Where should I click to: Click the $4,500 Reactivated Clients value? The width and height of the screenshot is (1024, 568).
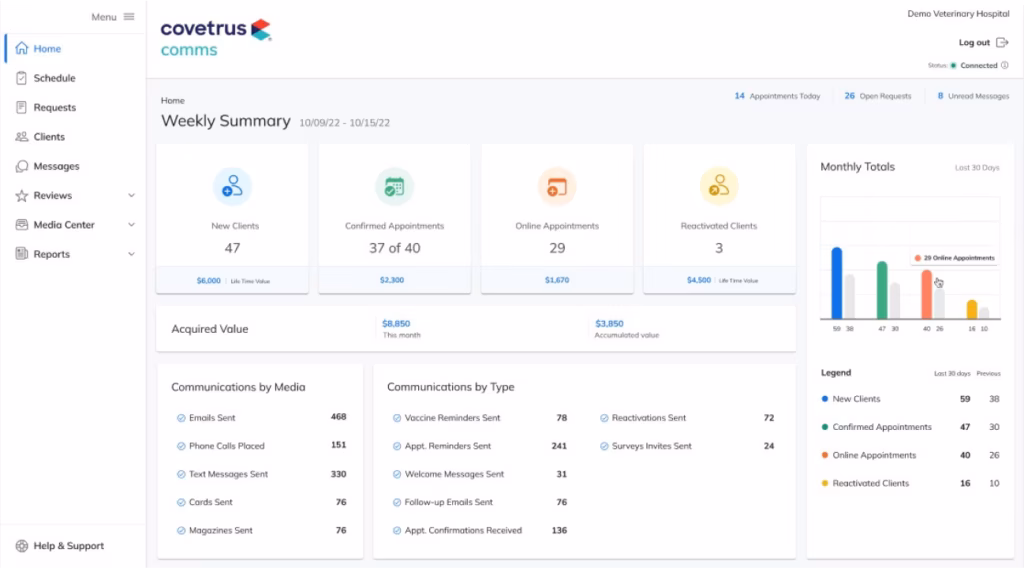[699, 280]
